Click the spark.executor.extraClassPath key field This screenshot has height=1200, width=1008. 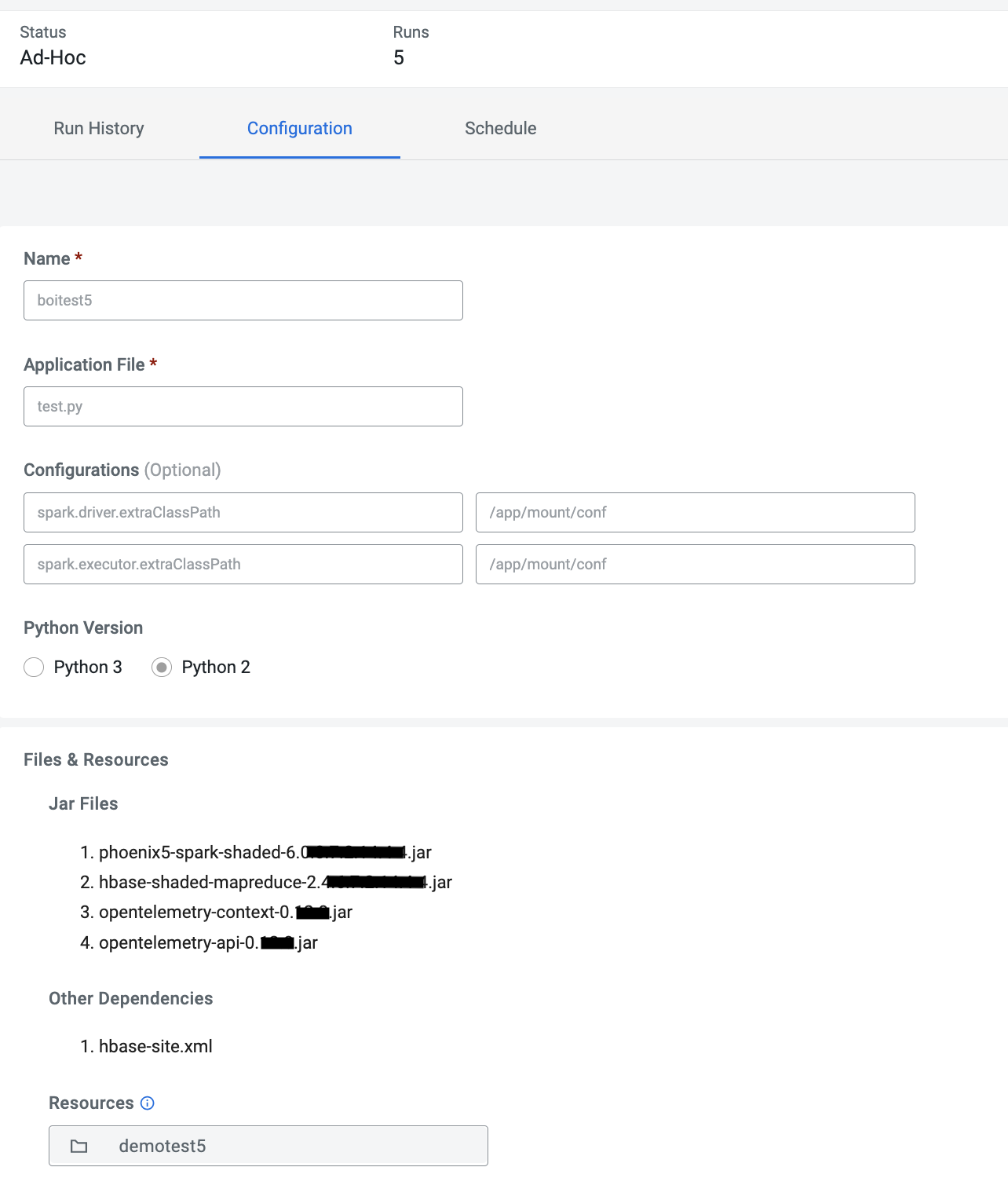point(243,564)
